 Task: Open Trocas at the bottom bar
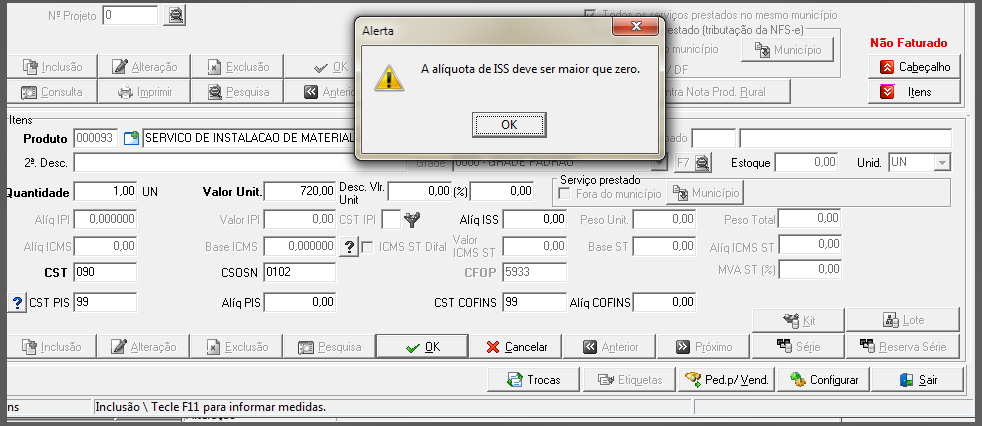(x=534, y=380)
